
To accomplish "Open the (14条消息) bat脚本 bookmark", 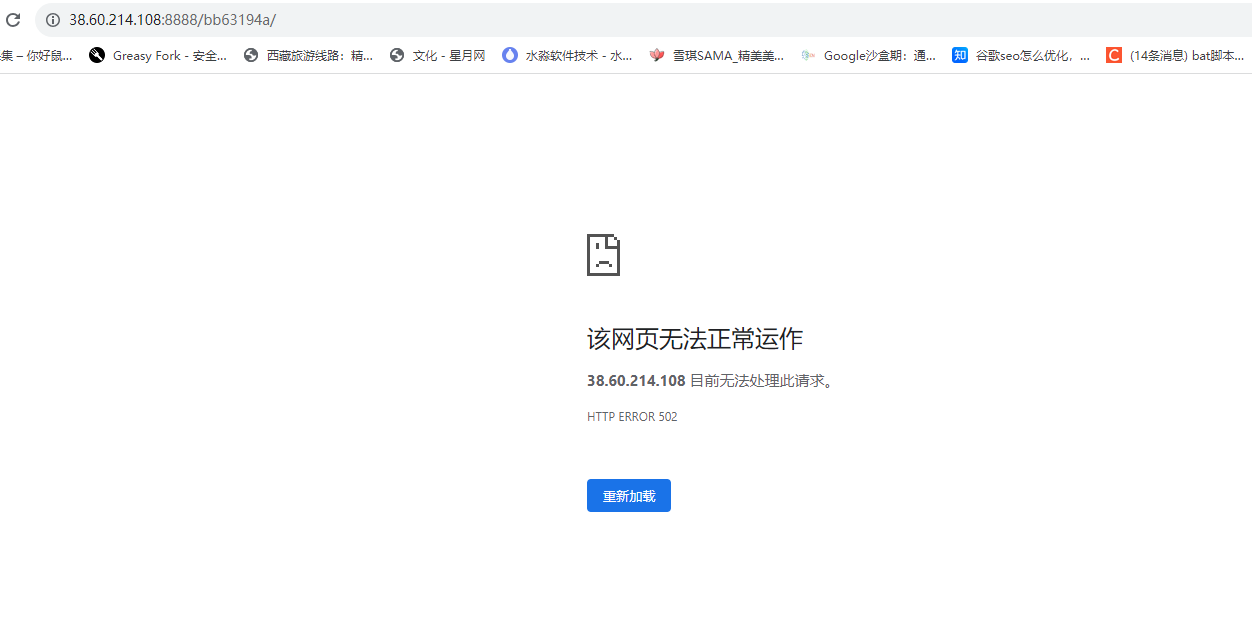I will [1176, 56].
